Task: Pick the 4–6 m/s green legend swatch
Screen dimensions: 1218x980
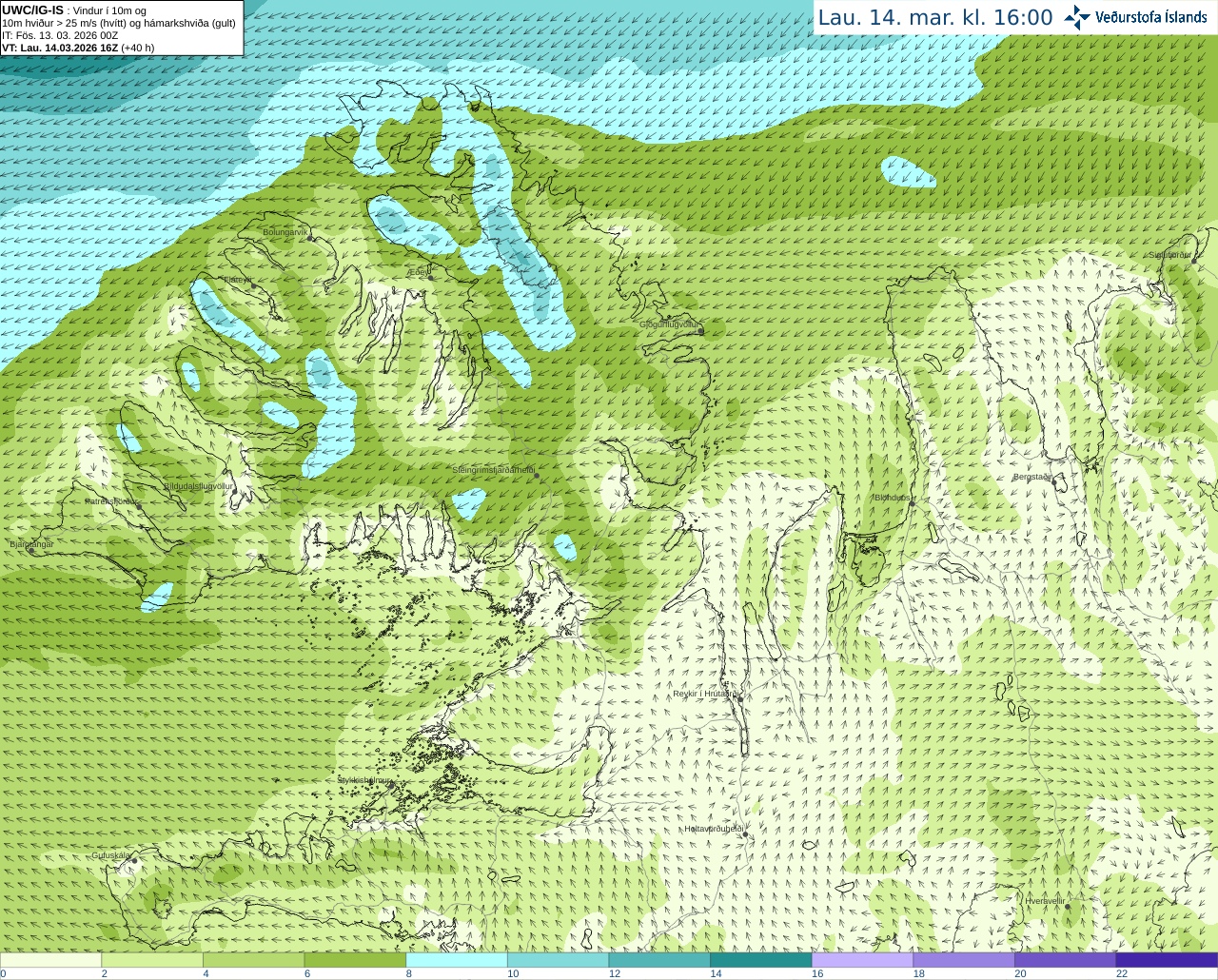Action: pyautogui.click(x=253, y=960)
